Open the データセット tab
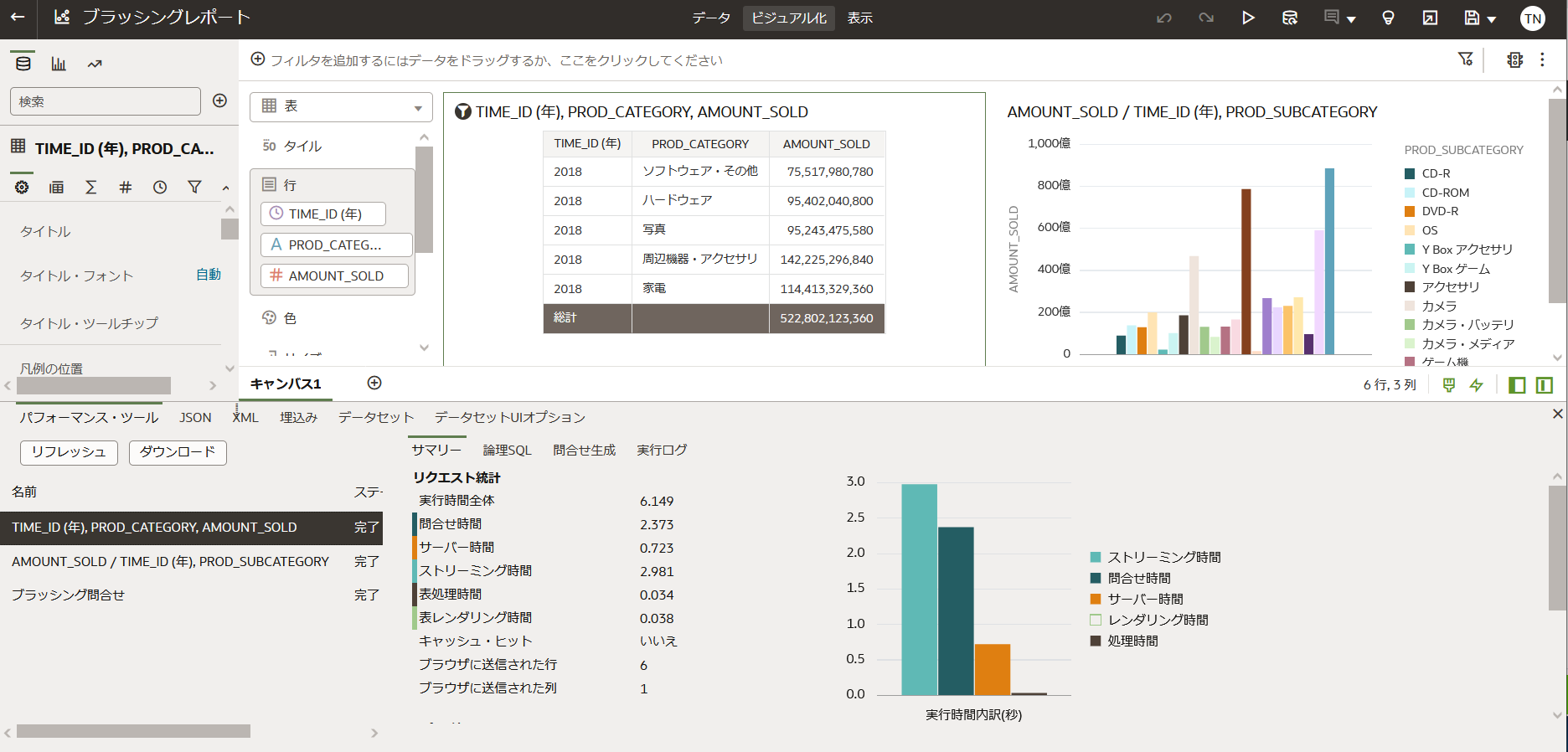 point(376,417)
